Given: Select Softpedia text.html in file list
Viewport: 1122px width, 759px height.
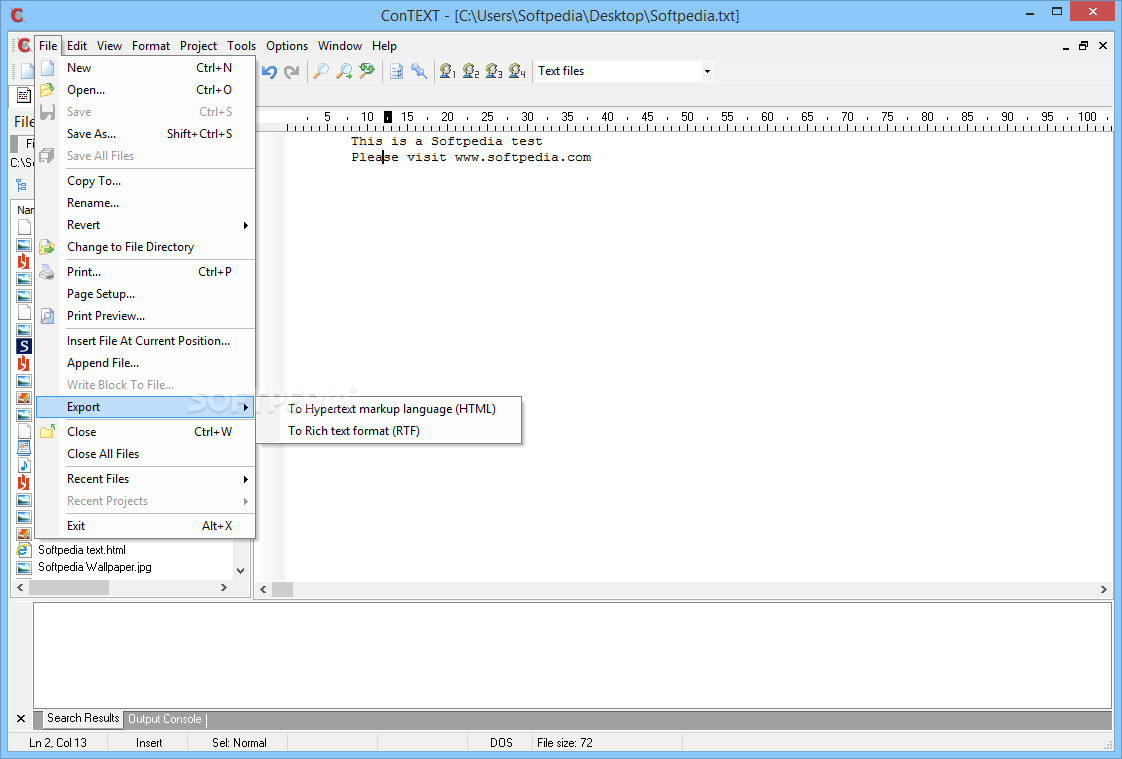Looking at the screenshot, I should pyautogui.click(x=82, y=550).
